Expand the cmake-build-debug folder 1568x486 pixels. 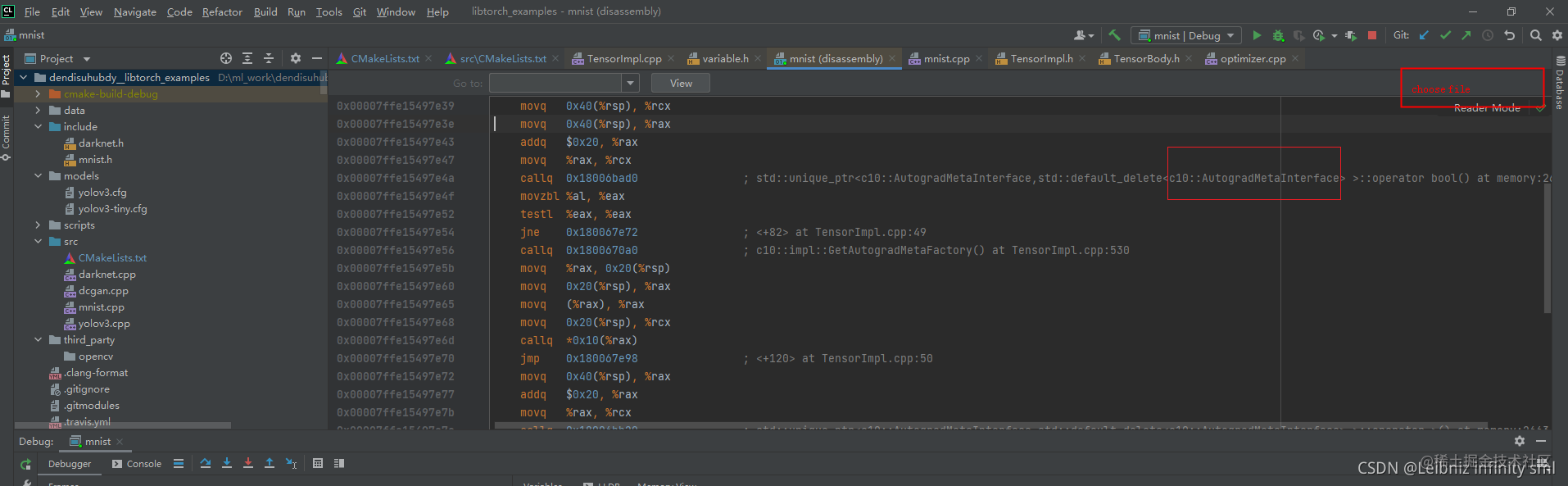pyautogui.click(x=38, y=93)
